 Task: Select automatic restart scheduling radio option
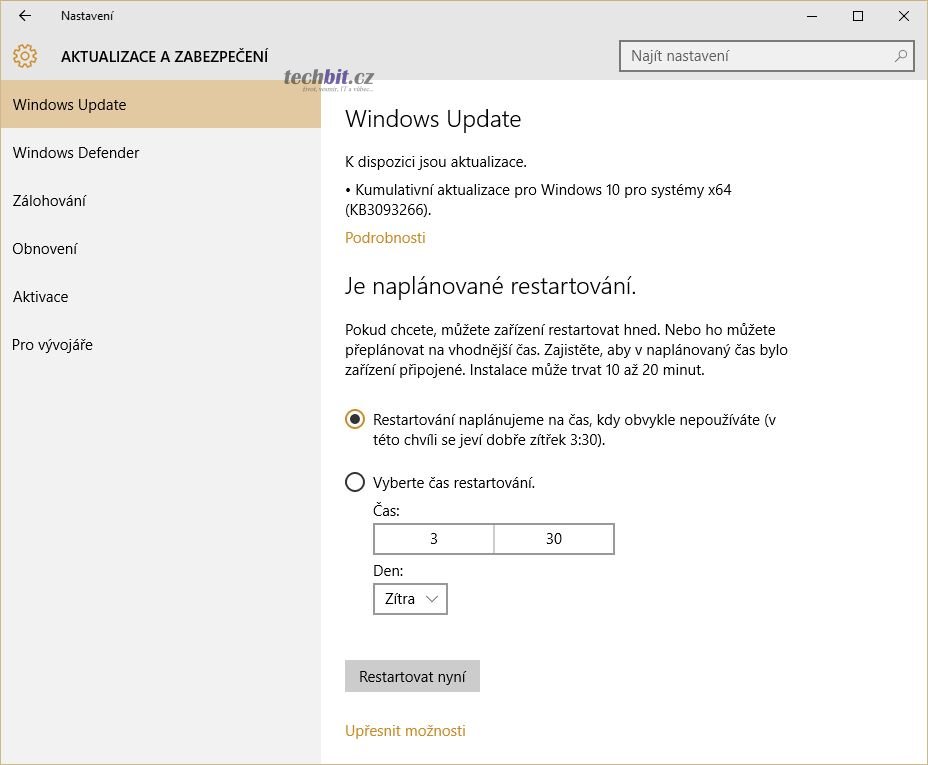point(354,419)
